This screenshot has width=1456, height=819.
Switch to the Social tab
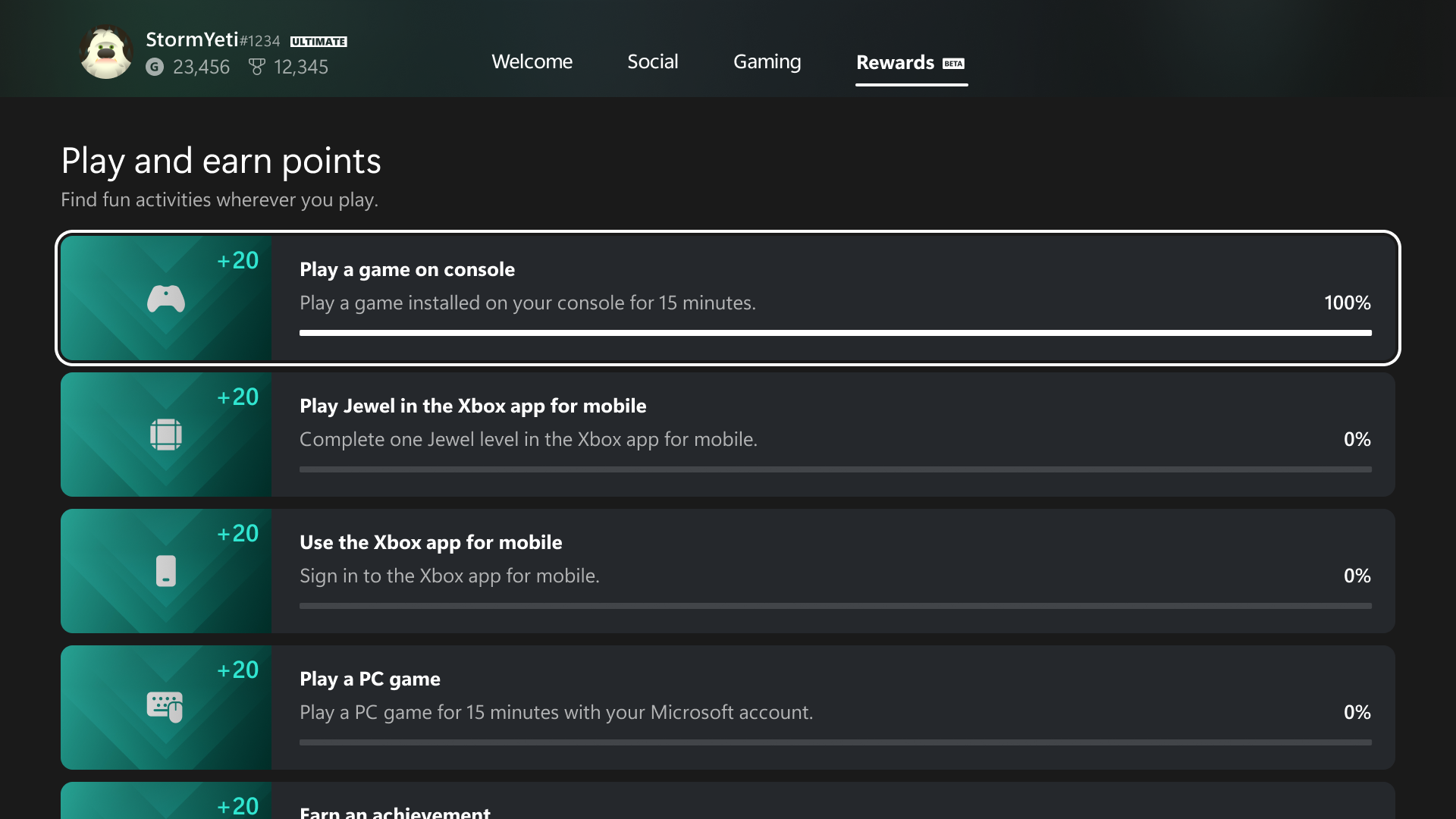point(652,61)
